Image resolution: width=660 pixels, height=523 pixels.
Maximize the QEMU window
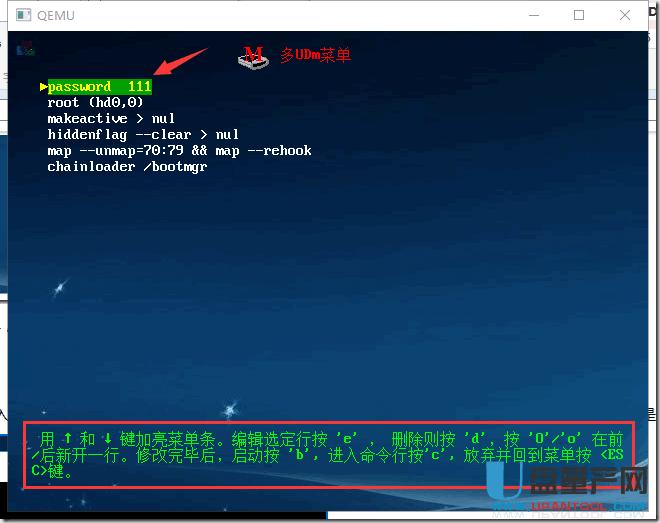pyautogui.click(x=579, y=15)
